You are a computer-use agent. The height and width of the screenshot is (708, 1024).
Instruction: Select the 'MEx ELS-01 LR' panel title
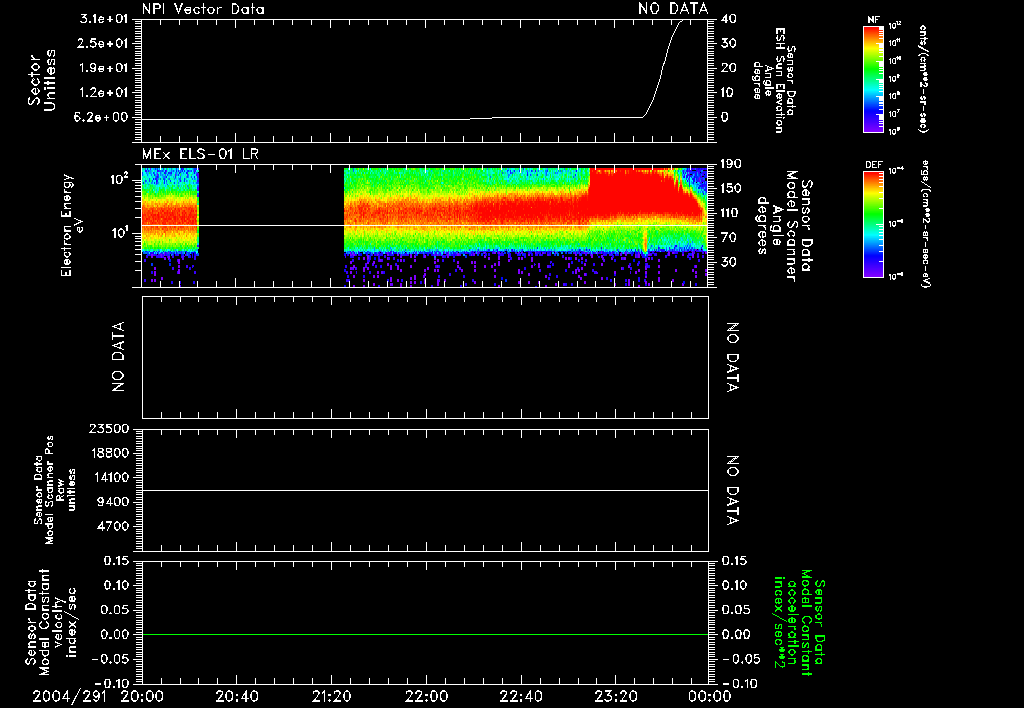(x=200, y=155)
